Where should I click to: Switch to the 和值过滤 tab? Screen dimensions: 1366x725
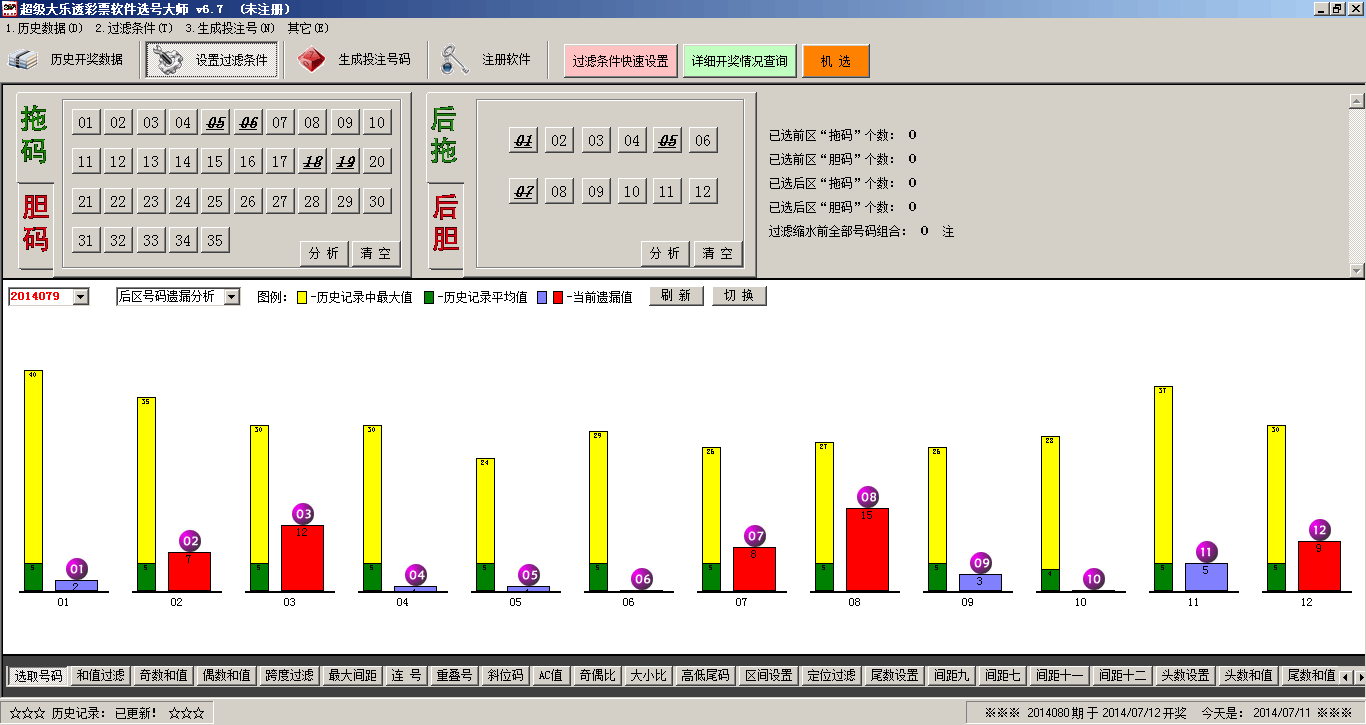click(101, 676)
